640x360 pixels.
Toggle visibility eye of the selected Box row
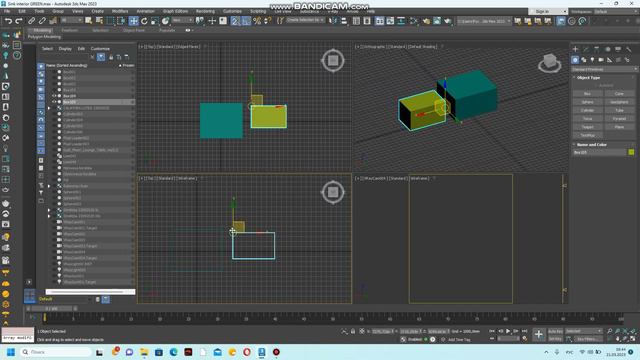coord(54,102)
